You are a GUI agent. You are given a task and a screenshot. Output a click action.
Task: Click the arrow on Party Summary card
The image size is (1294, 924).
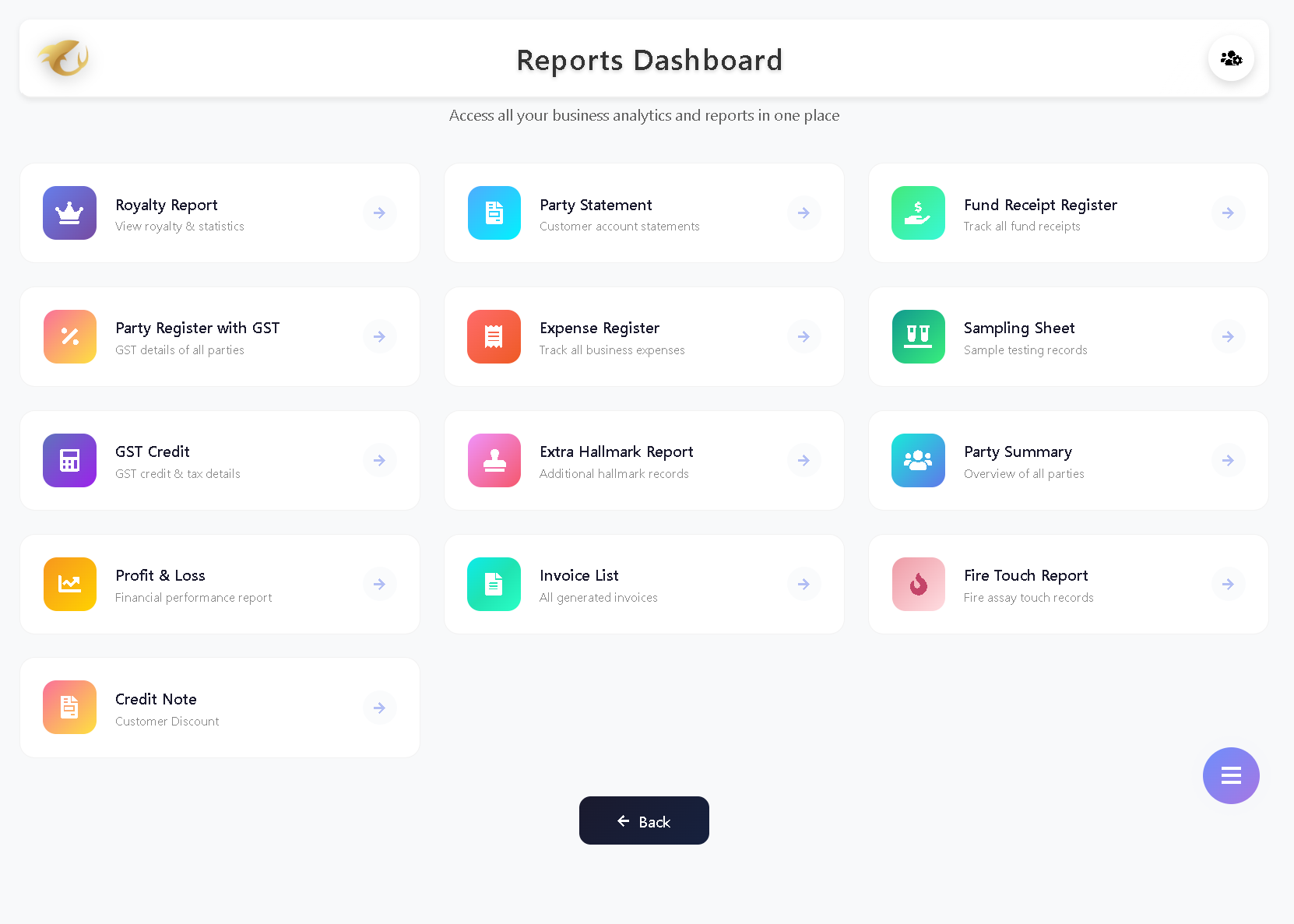(x=1228, y=460)
